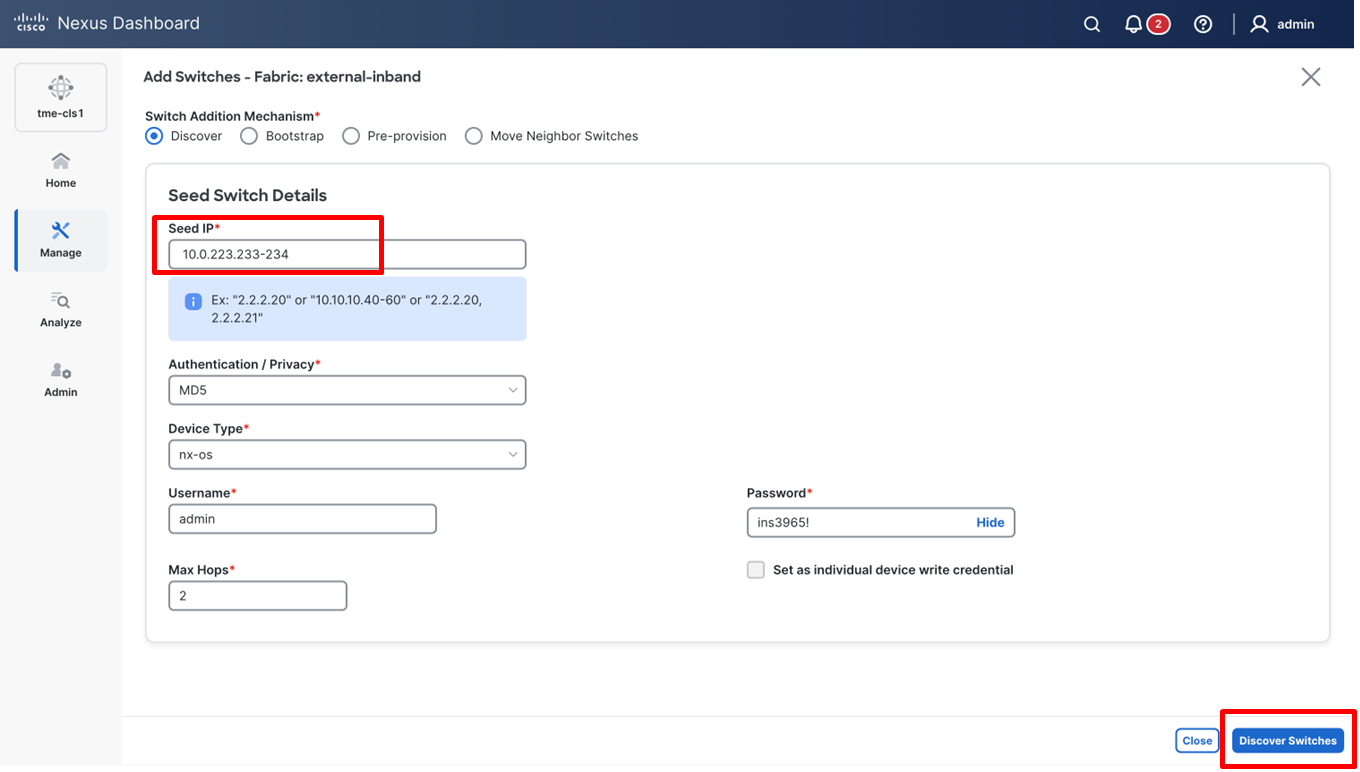1360x772 pixels.
Task: Open the Analyze section in sidebar
Action: (x=61, y=310)
